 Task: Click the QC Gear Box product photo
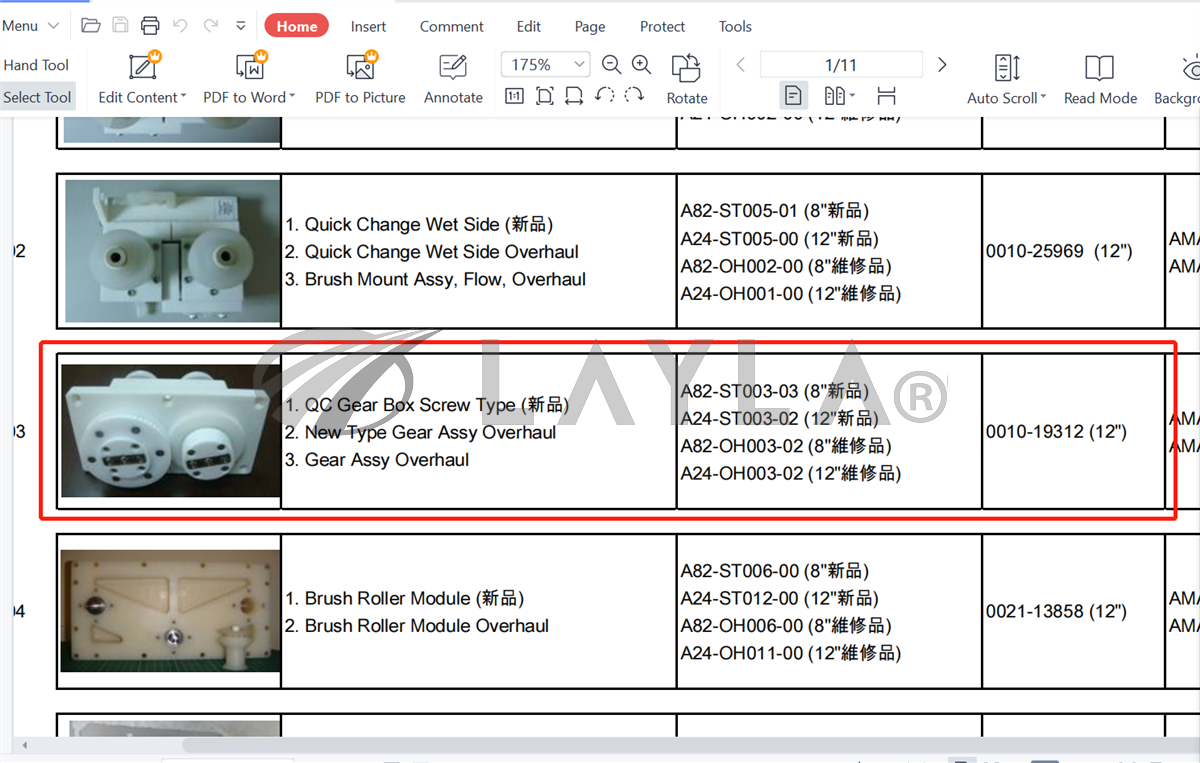tap(171, 431)
